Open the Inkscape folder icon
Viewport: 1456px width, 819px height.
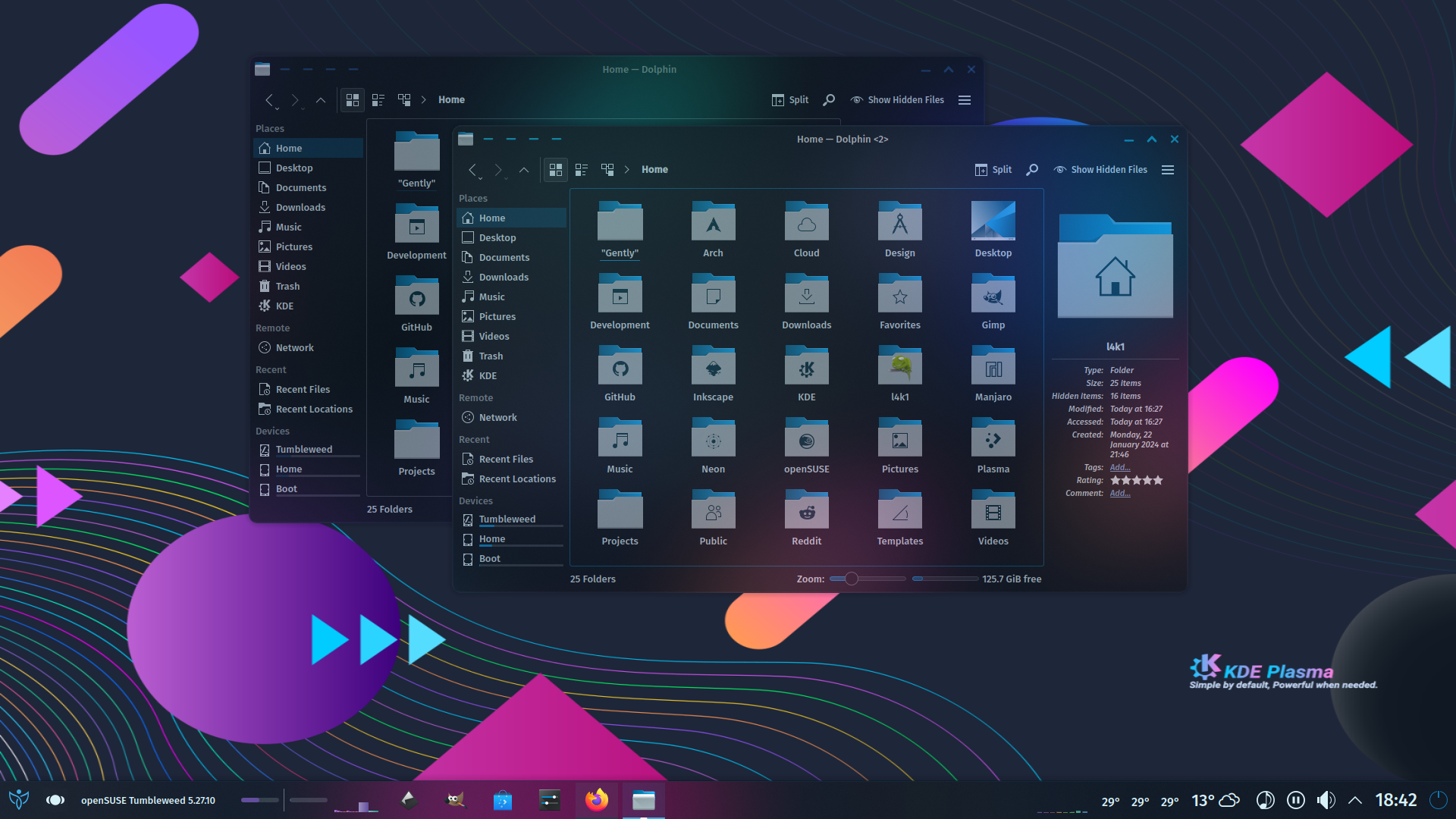713,366
